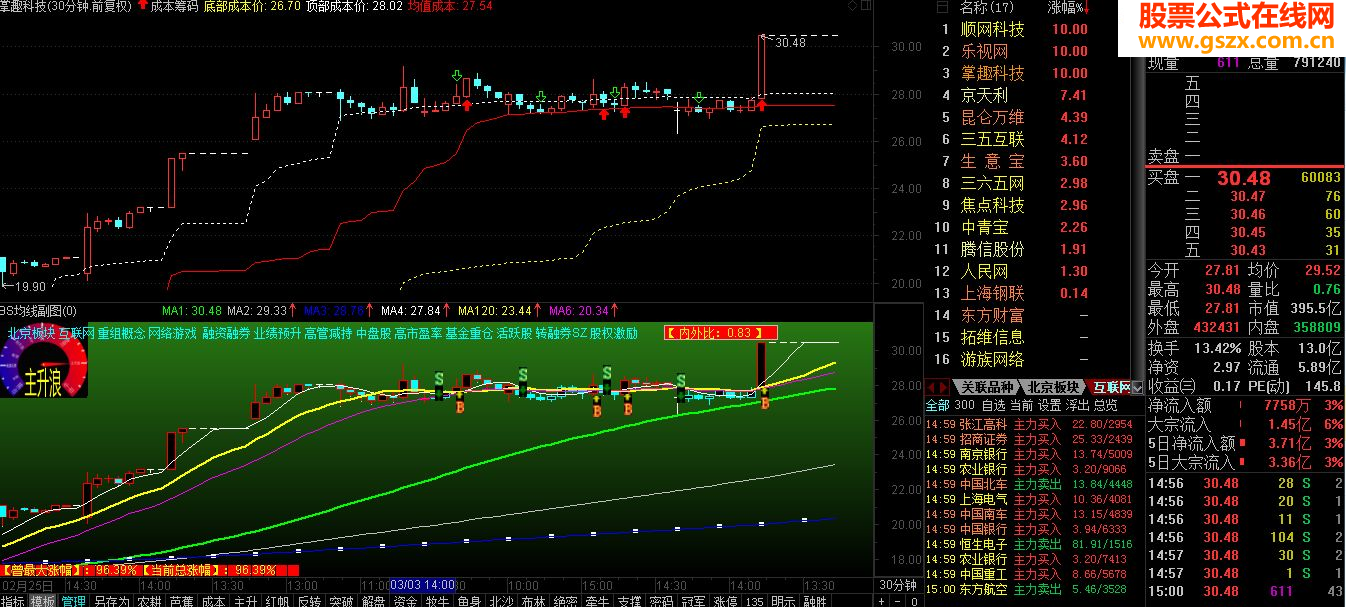Select 昆仑万维 in the stock list
The height and width of the screenshot is (607, 1346).
[x=993, y=117]
